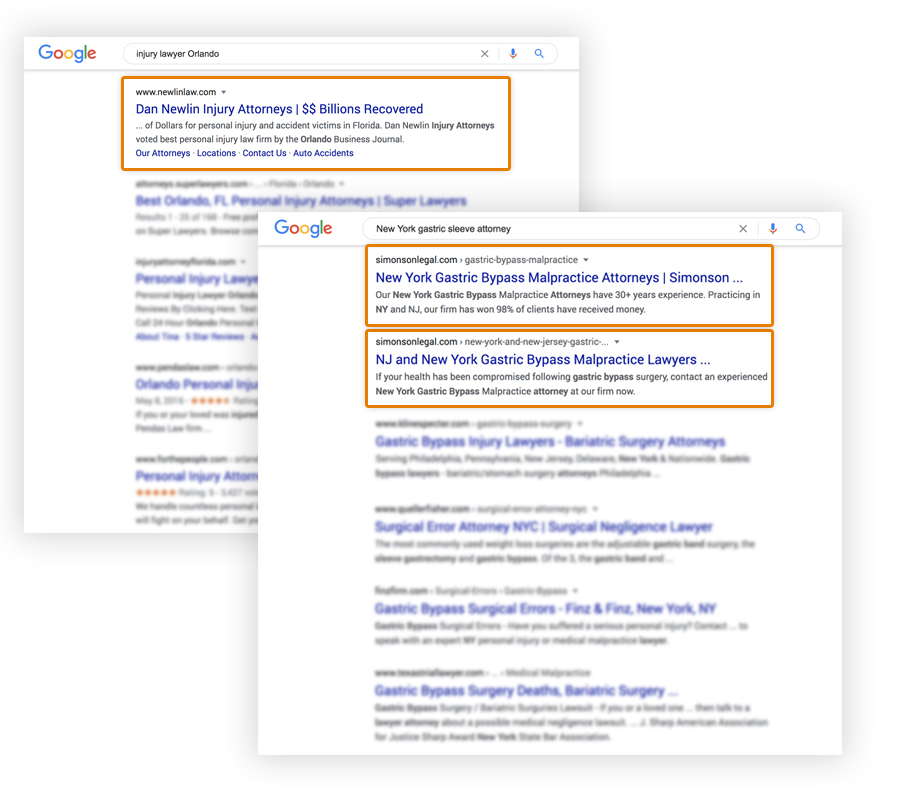The width and height of the screenshot is (900, 810).
Task: Clear the 'injury lawyer Orlando' search with the X icon
Action: pos(484,53)
